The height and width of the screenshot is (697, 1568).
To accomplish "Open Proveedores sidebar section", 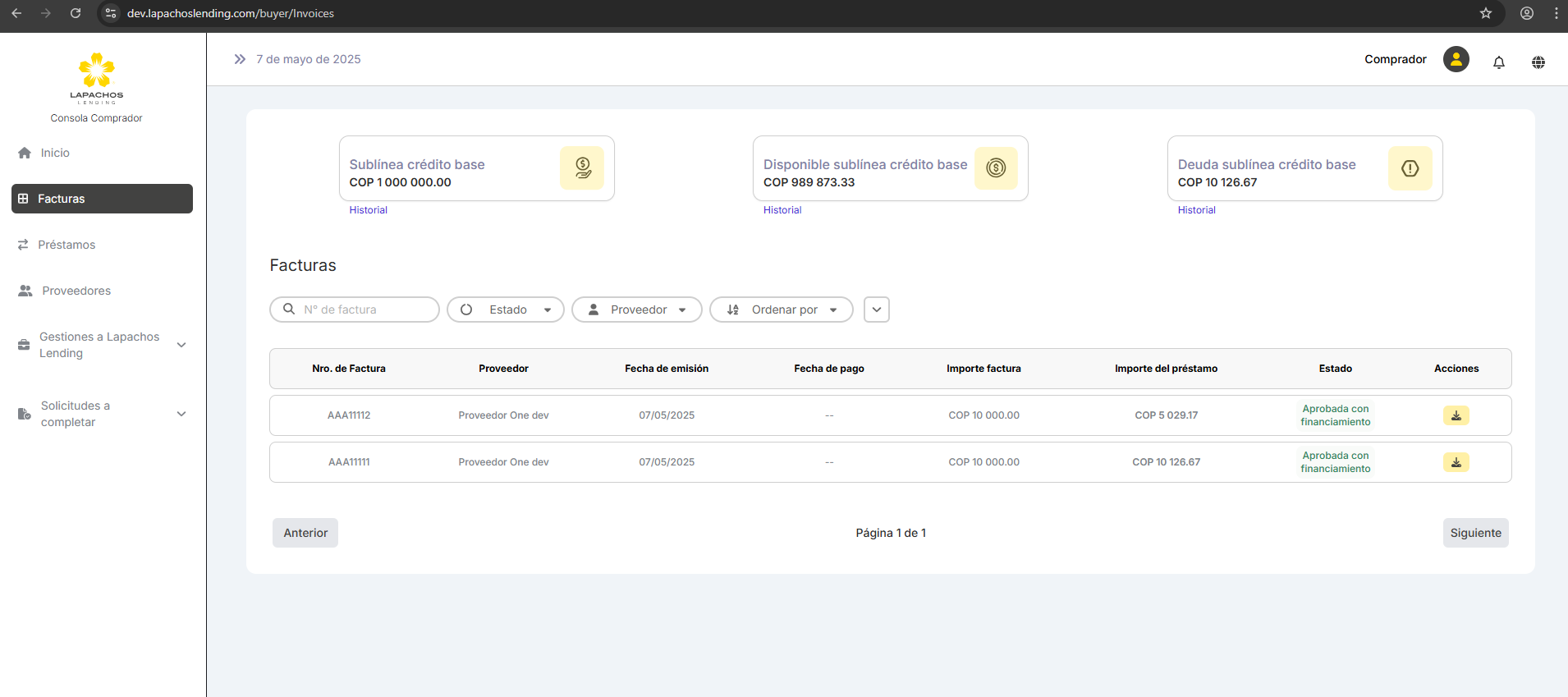I will click(x=76, y=291).
